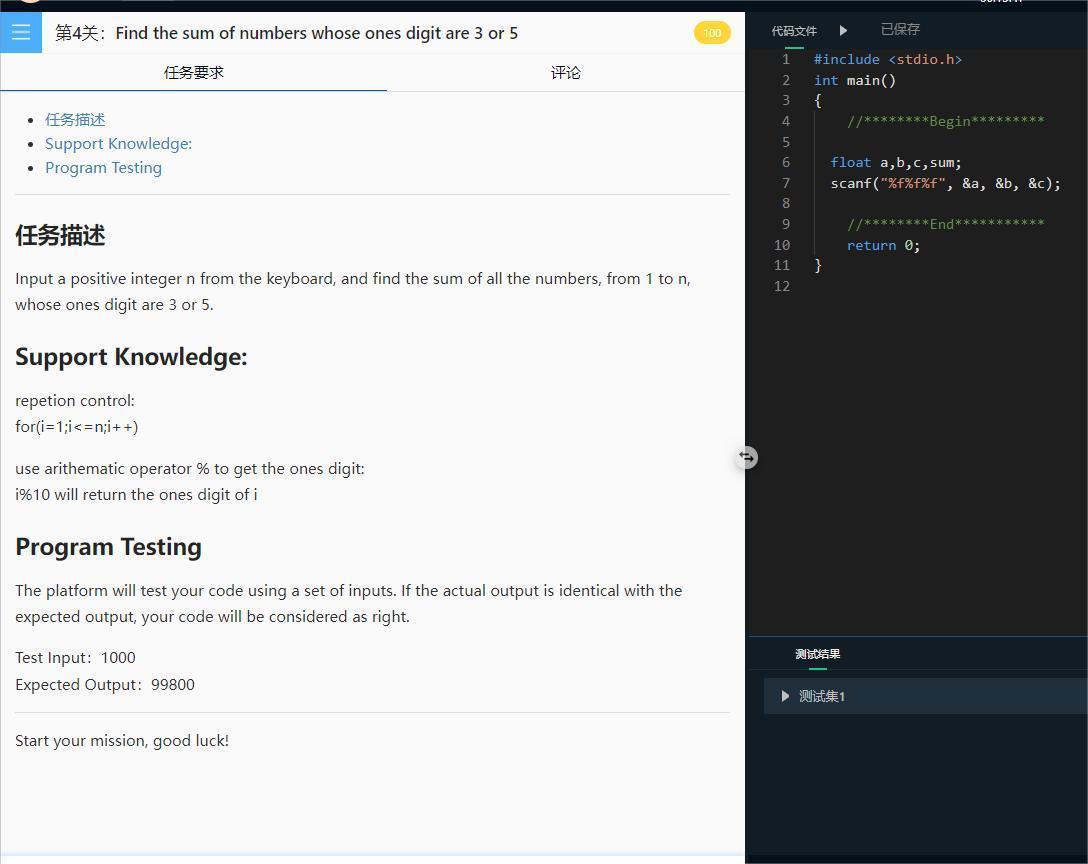The image size is (1088, 864).
Task: Click the run triangle beside 代码文件
Action: pyautogui.click(x=843, y=31)
